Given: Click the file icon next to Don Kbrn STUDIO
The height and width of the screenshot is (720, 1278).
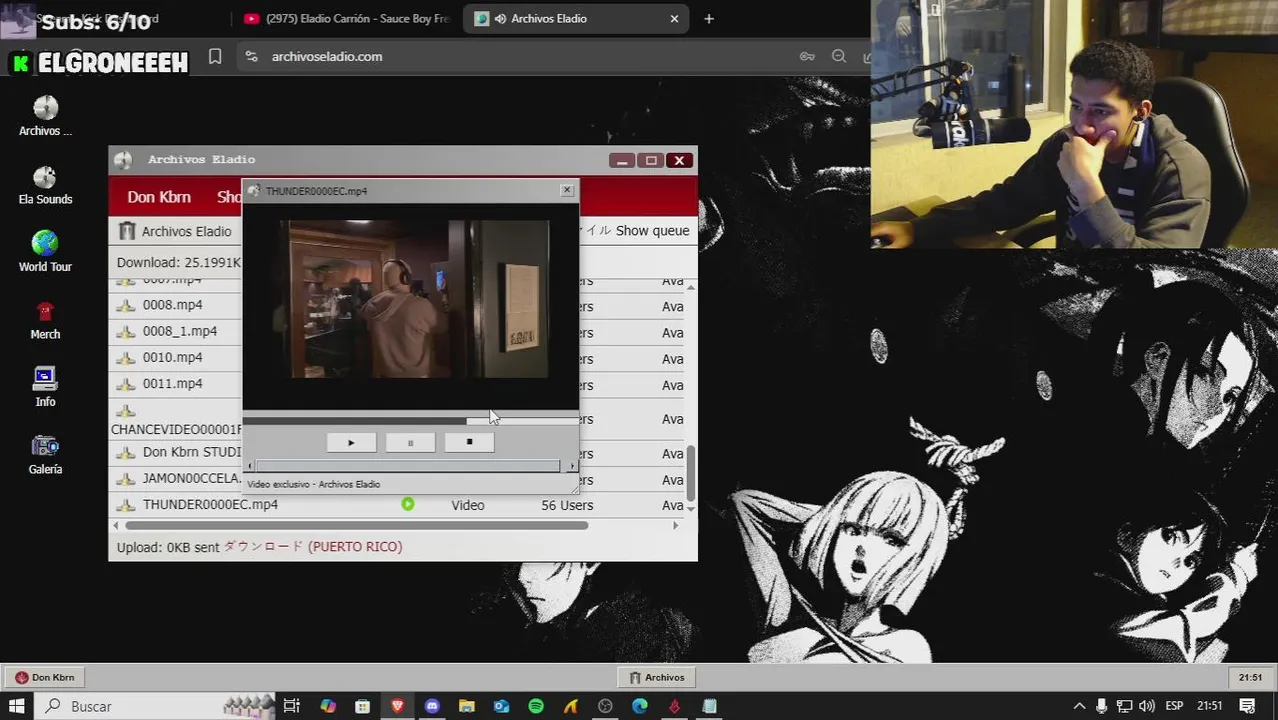Looking at the screenshot, I should click(x=126, y=453).
